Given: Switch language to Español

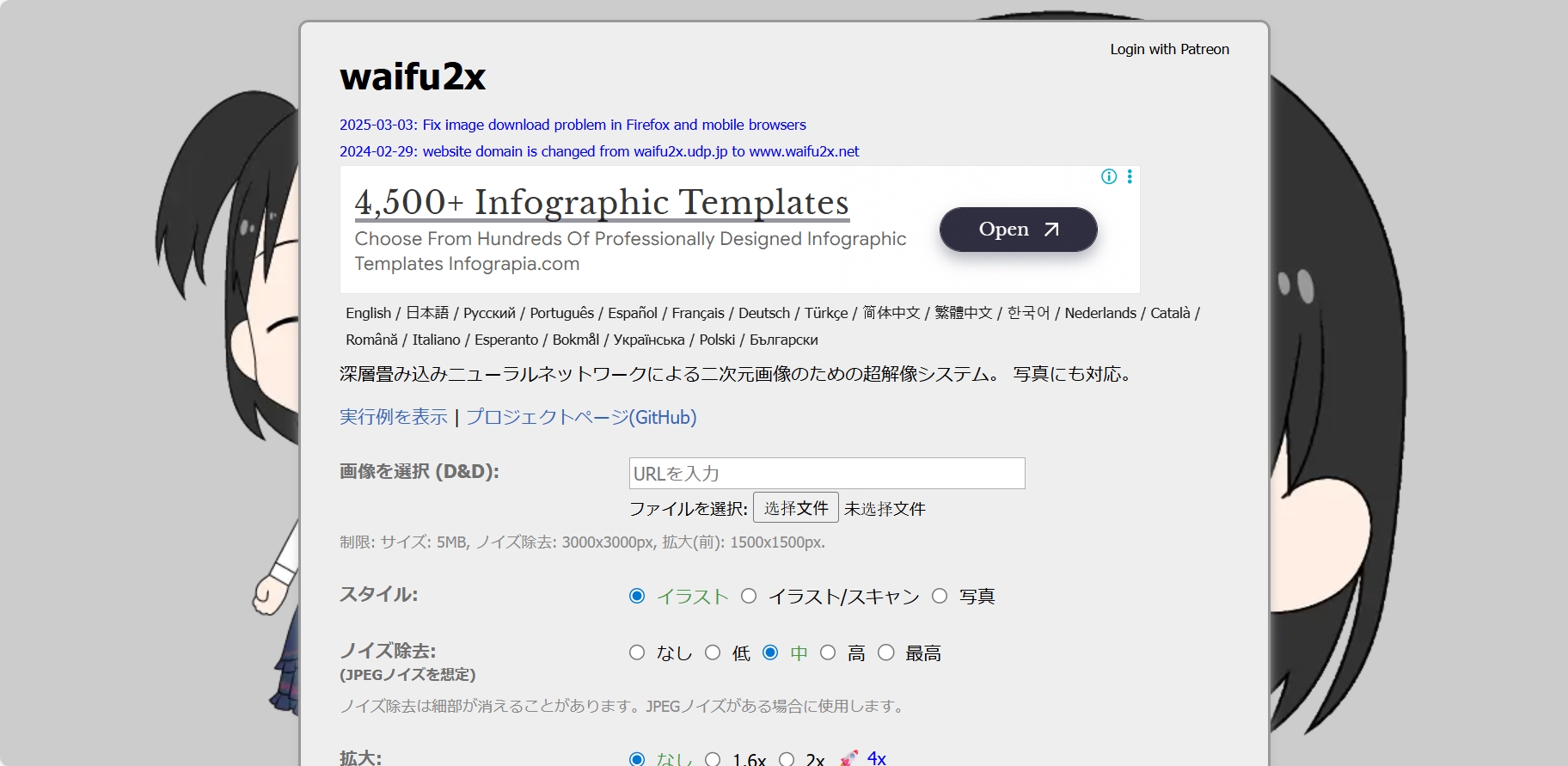Looking at the screenshot, I should click(x=633, y=313).
